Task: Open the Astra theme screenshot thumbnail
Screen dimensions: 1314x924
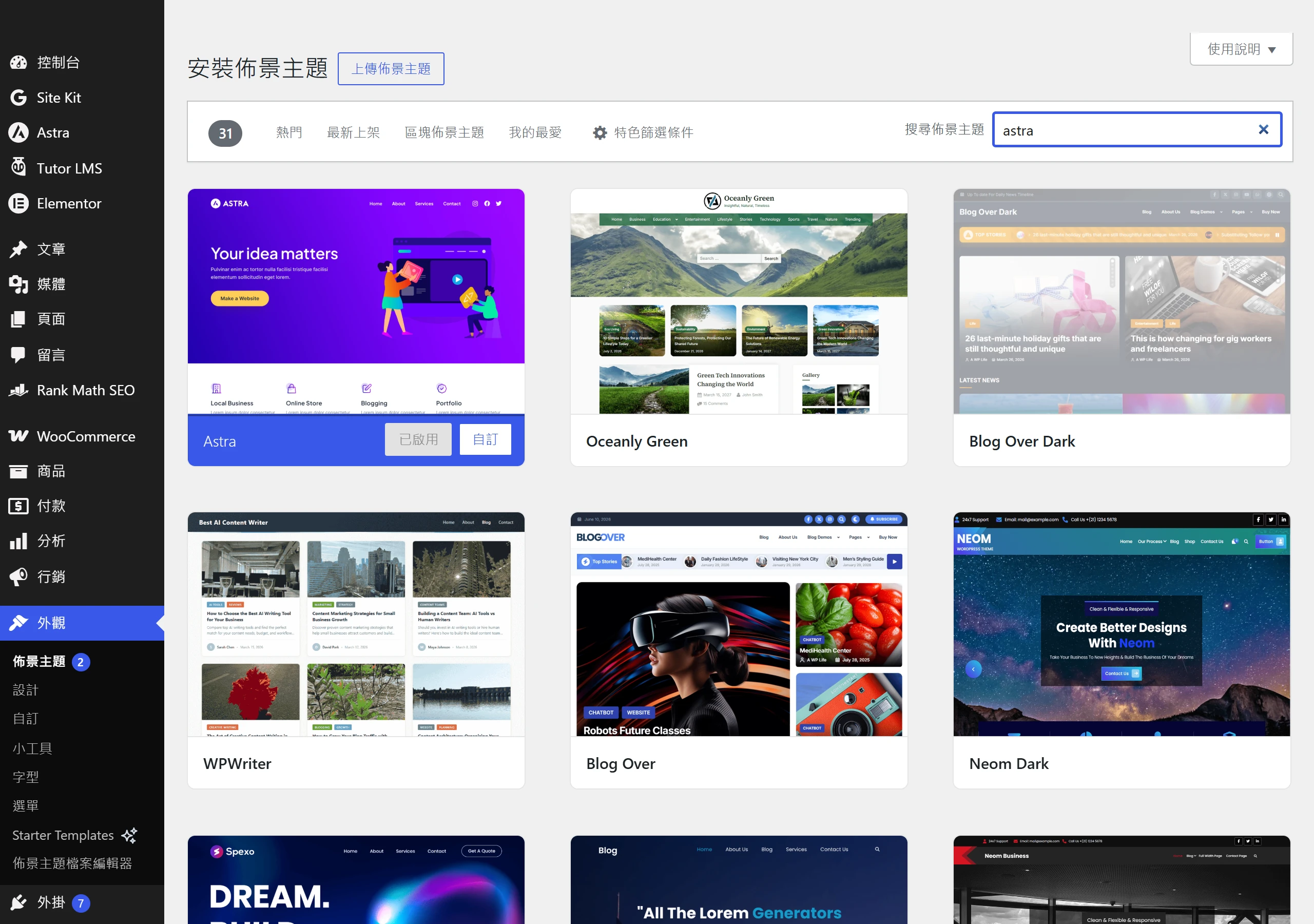Action: pos(356,302)
